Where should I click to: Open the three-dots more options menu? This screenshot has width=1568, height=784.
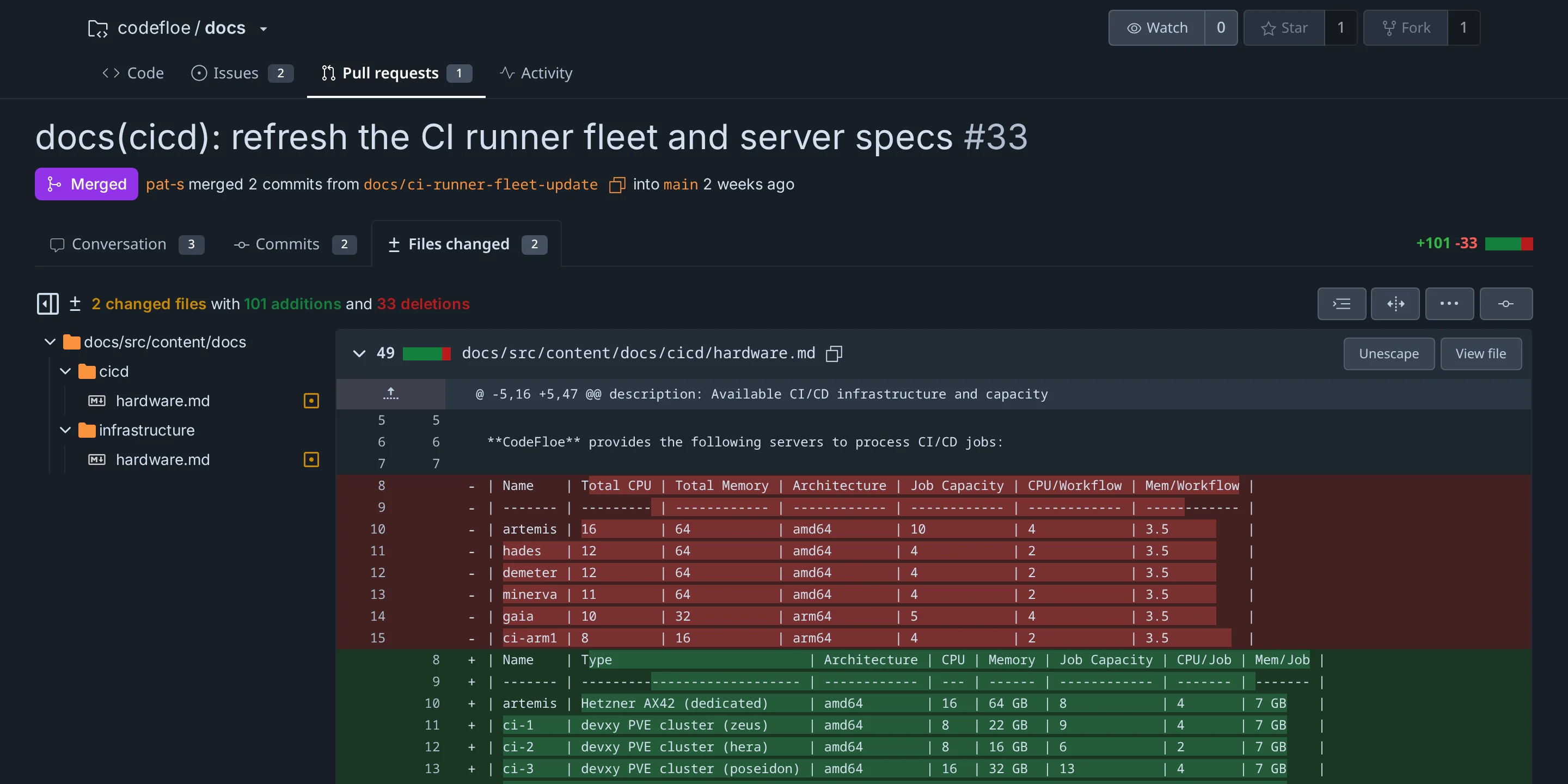click(1449, 304)
